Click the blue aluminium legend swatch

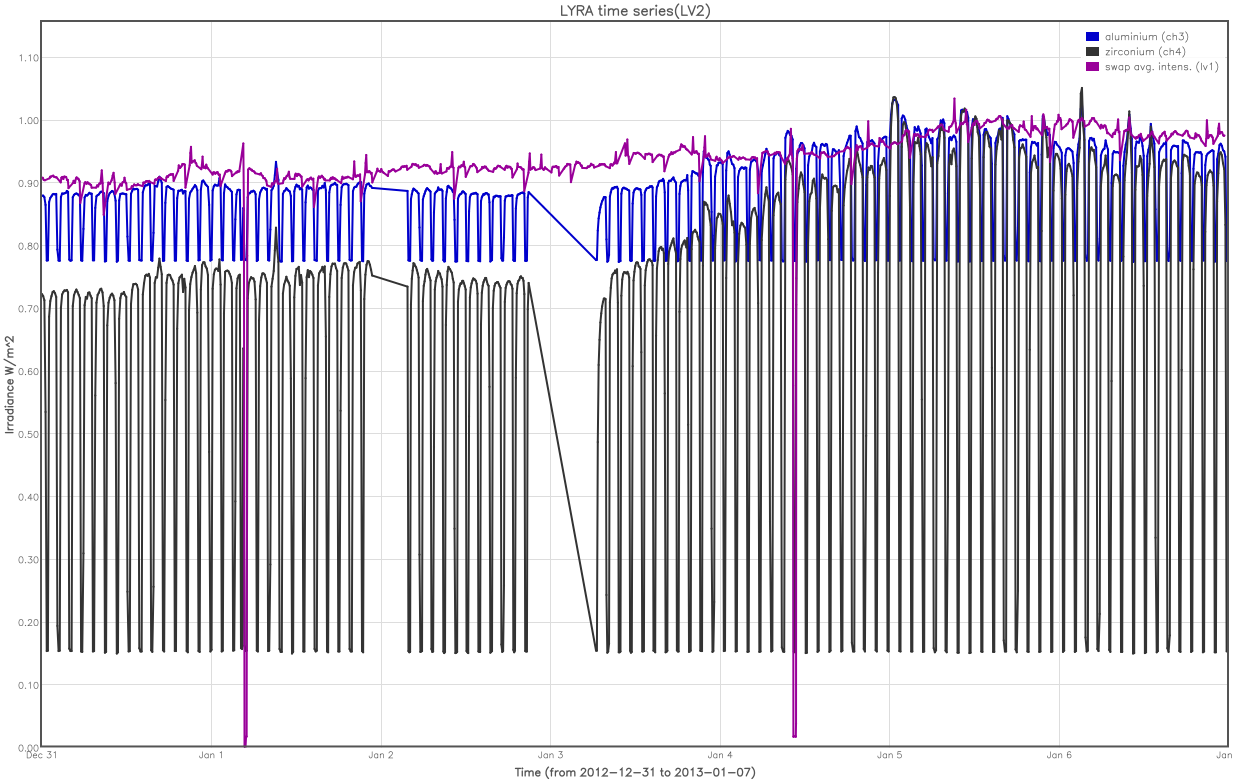coord(1092,37)
